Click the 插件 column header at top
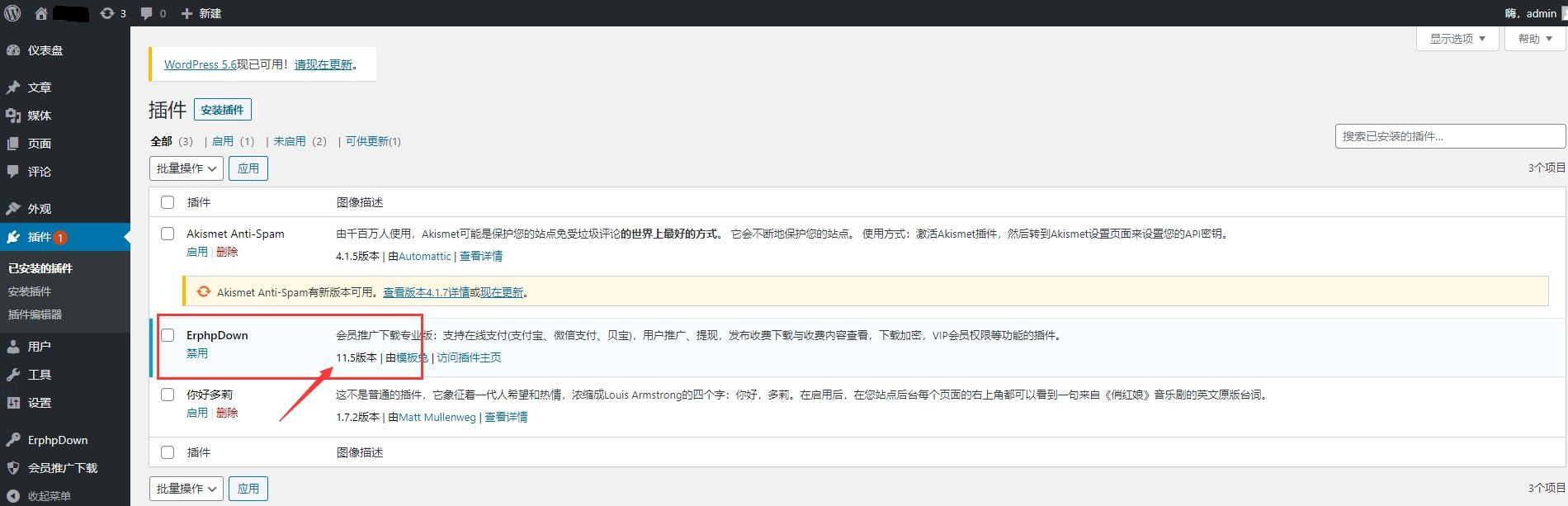Image resolution: width=1568 pixels, height=506 pixels. tap(199, 202)
